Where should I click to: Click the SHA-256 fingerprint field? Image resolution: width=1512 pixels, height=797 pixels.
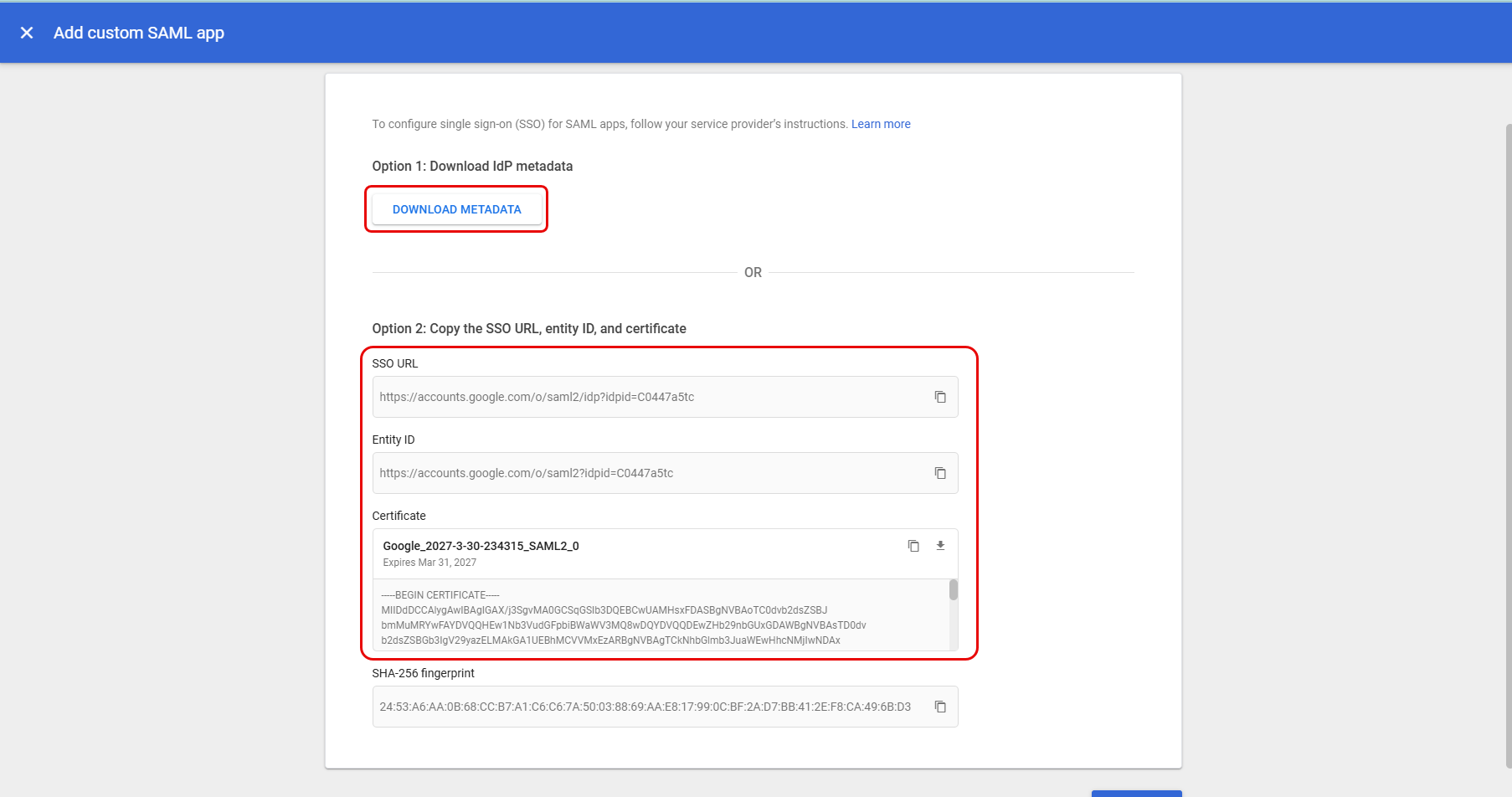click(645, 707)
